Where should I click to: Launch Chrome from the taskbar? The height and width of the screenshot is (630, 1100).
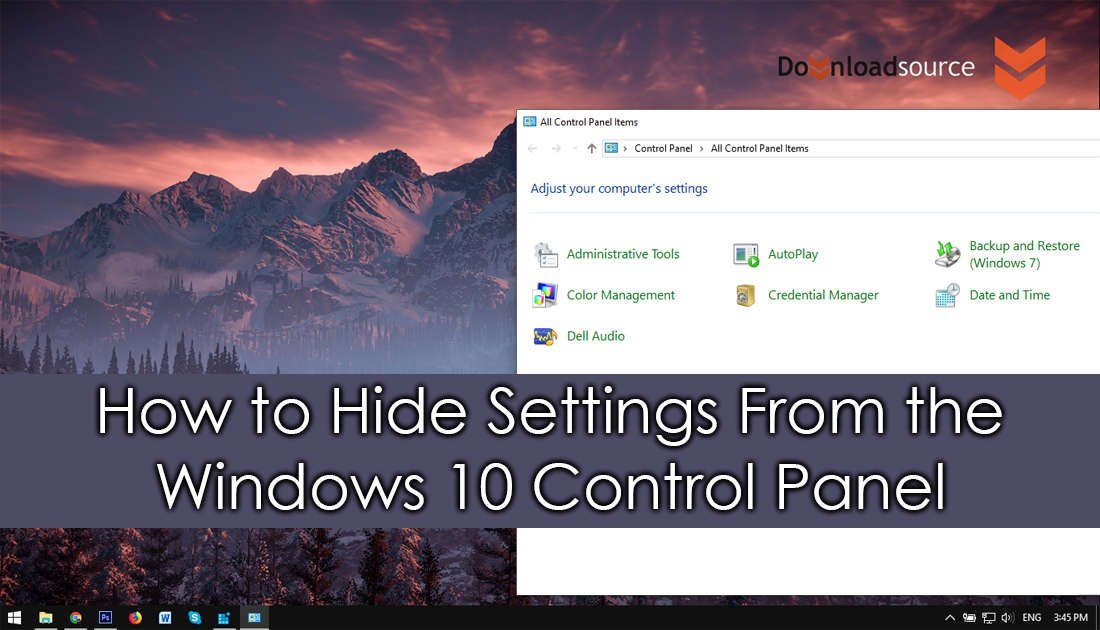pos(76,617)
